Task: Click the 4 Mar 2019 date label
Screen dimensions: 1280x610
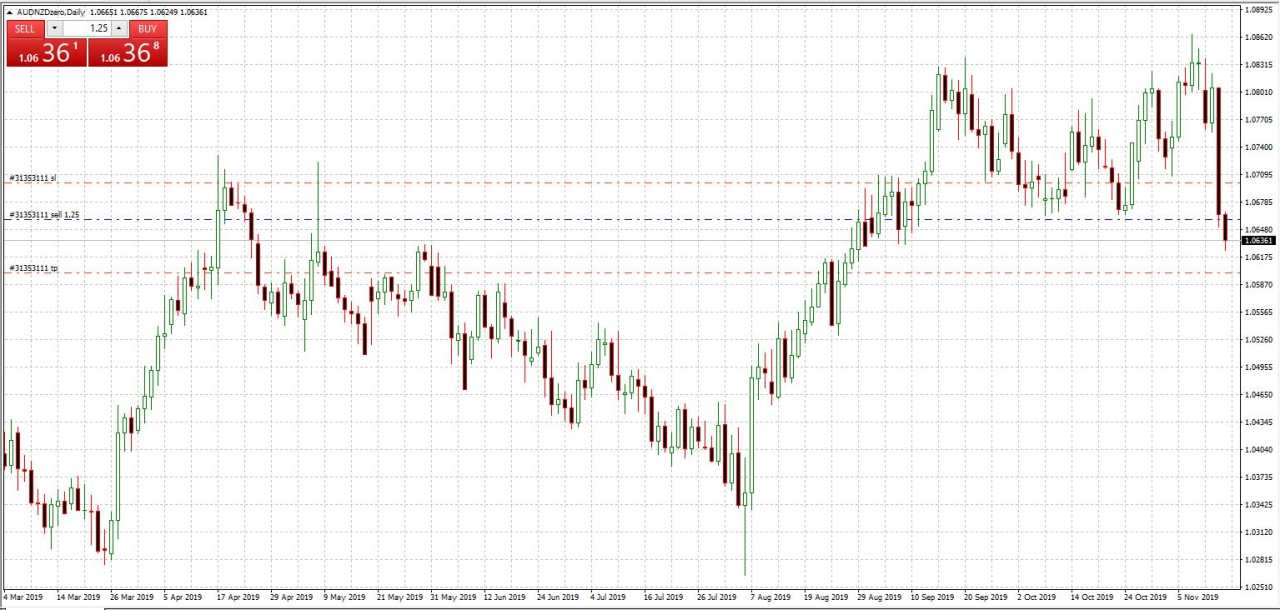Action: [23, 597]
